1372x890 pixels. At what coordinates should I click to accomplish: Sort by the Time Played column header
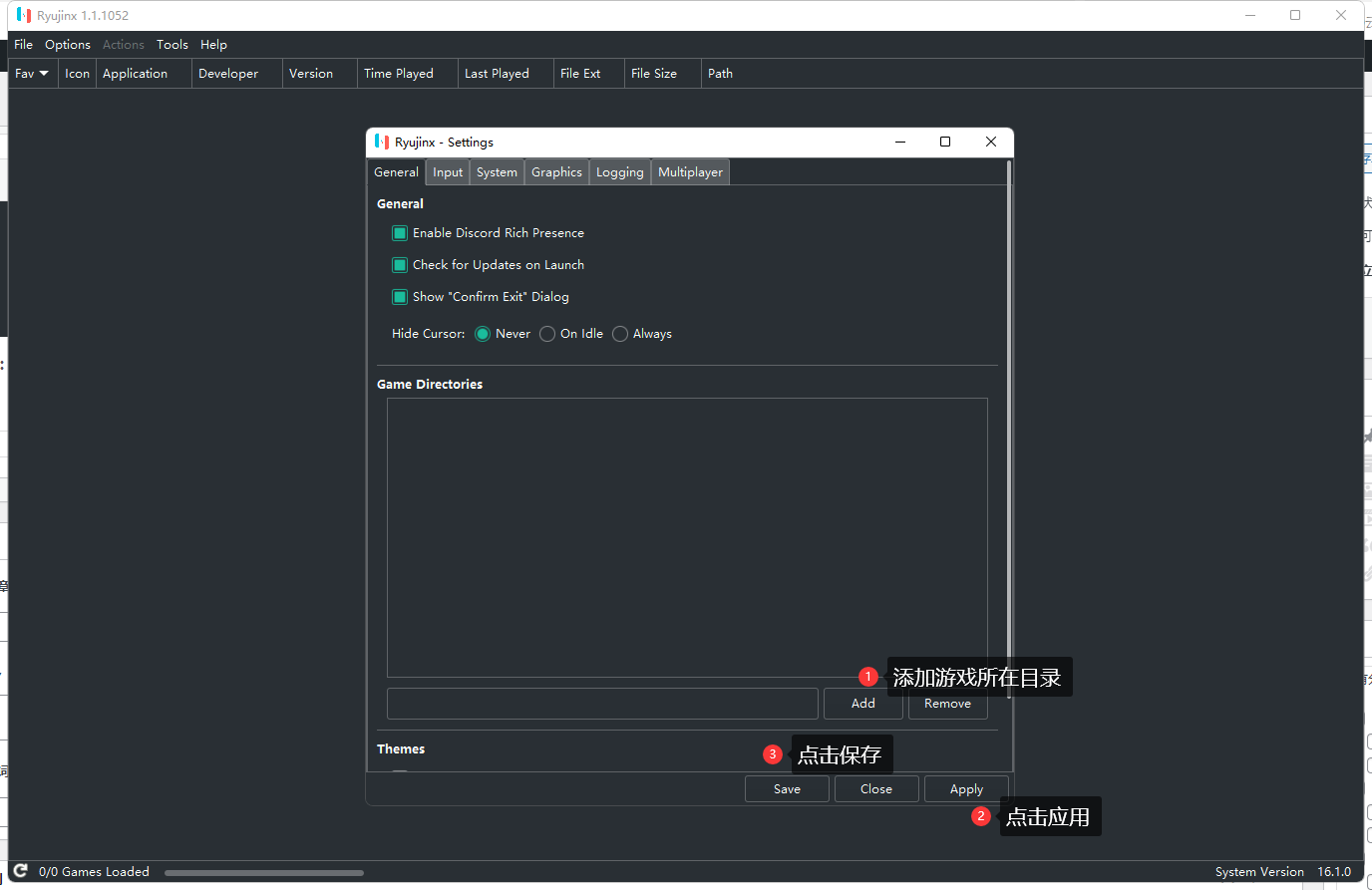408,74
